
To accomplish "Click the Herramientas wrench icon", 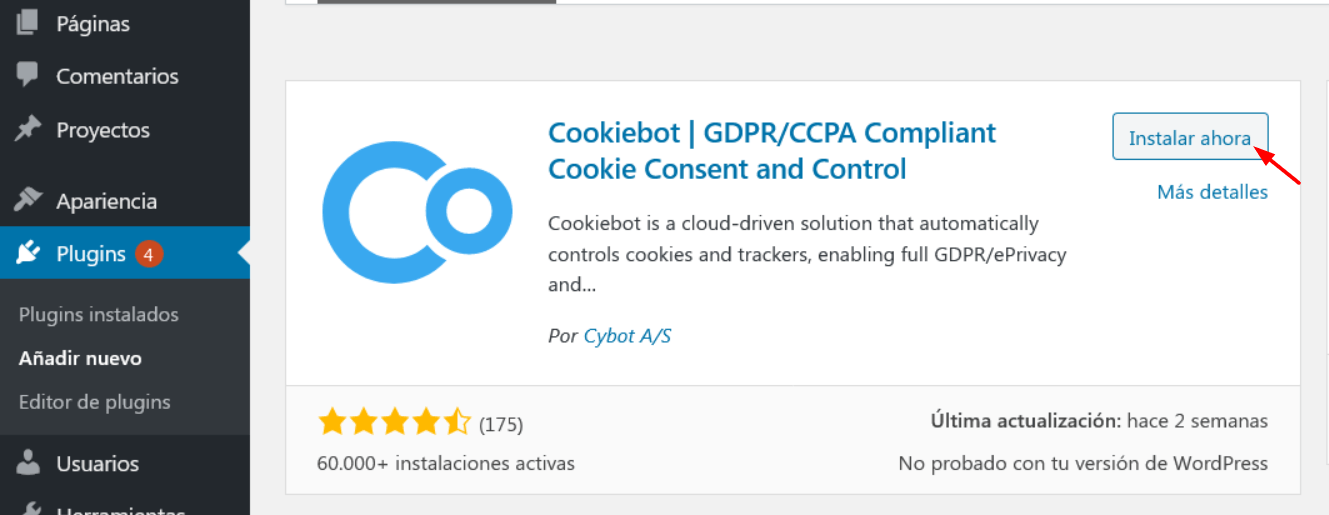I will pyautogui.click(x=28, y=510).
